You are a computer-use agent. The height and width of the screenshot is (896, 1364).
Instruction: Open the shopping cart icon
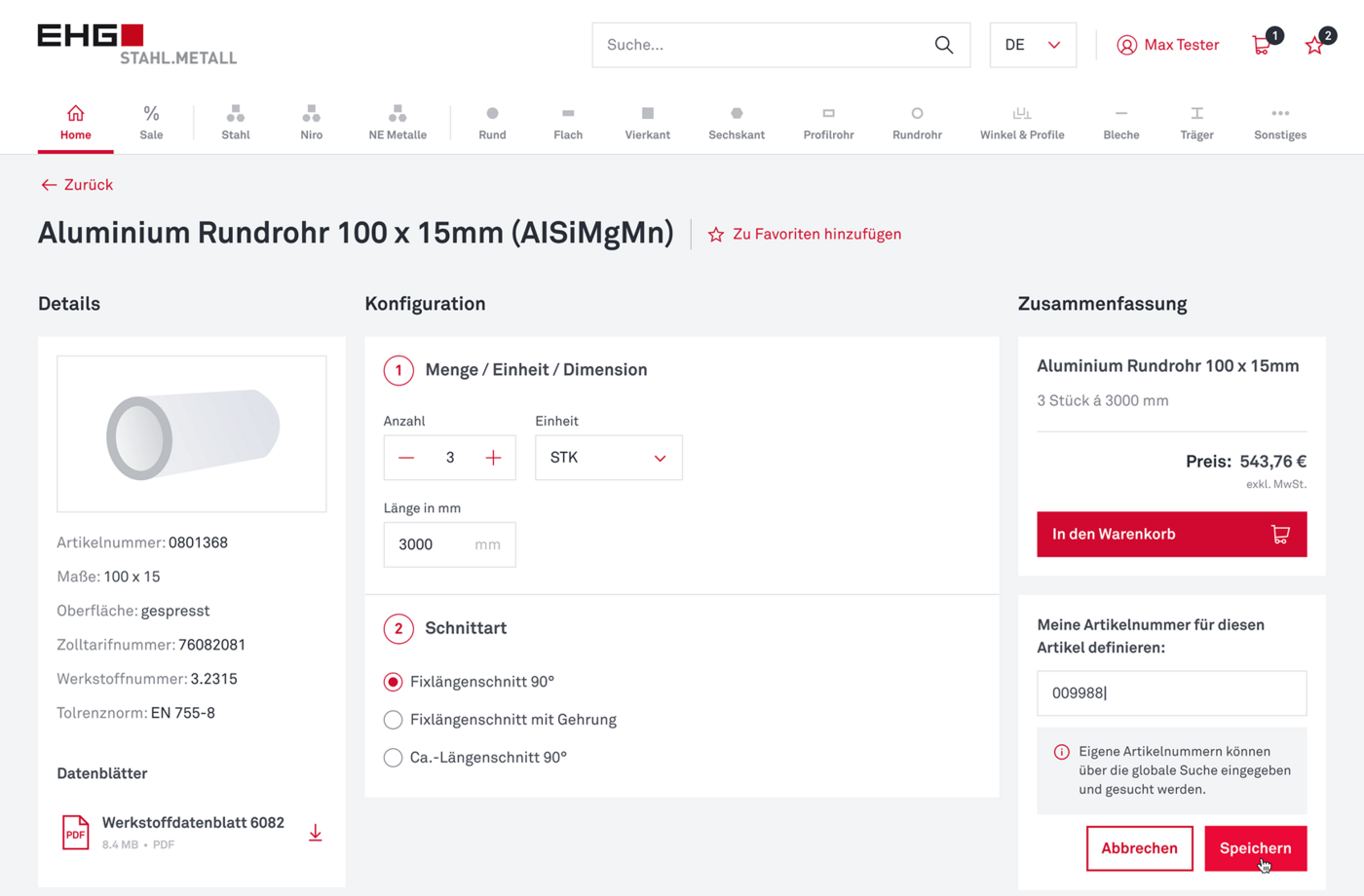1262,45
